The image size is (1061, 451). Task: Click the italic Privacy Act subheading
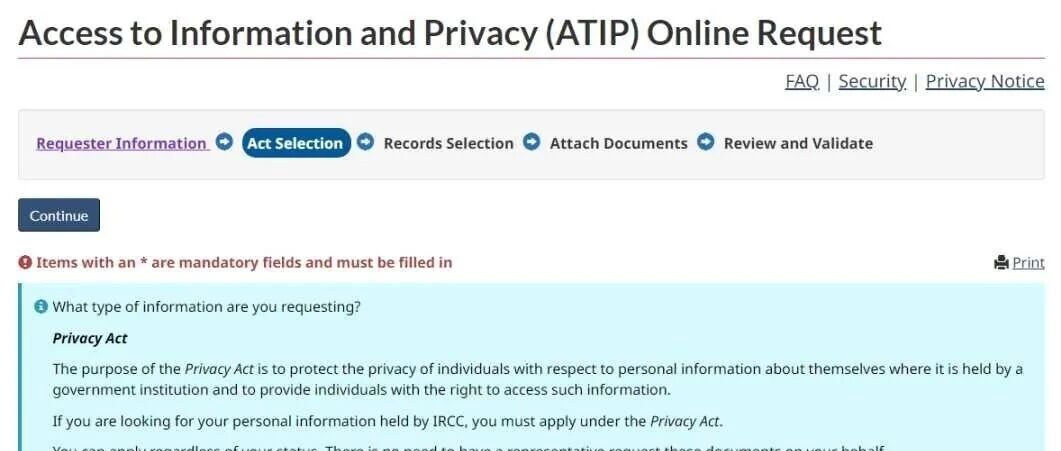tap(90, 338)
